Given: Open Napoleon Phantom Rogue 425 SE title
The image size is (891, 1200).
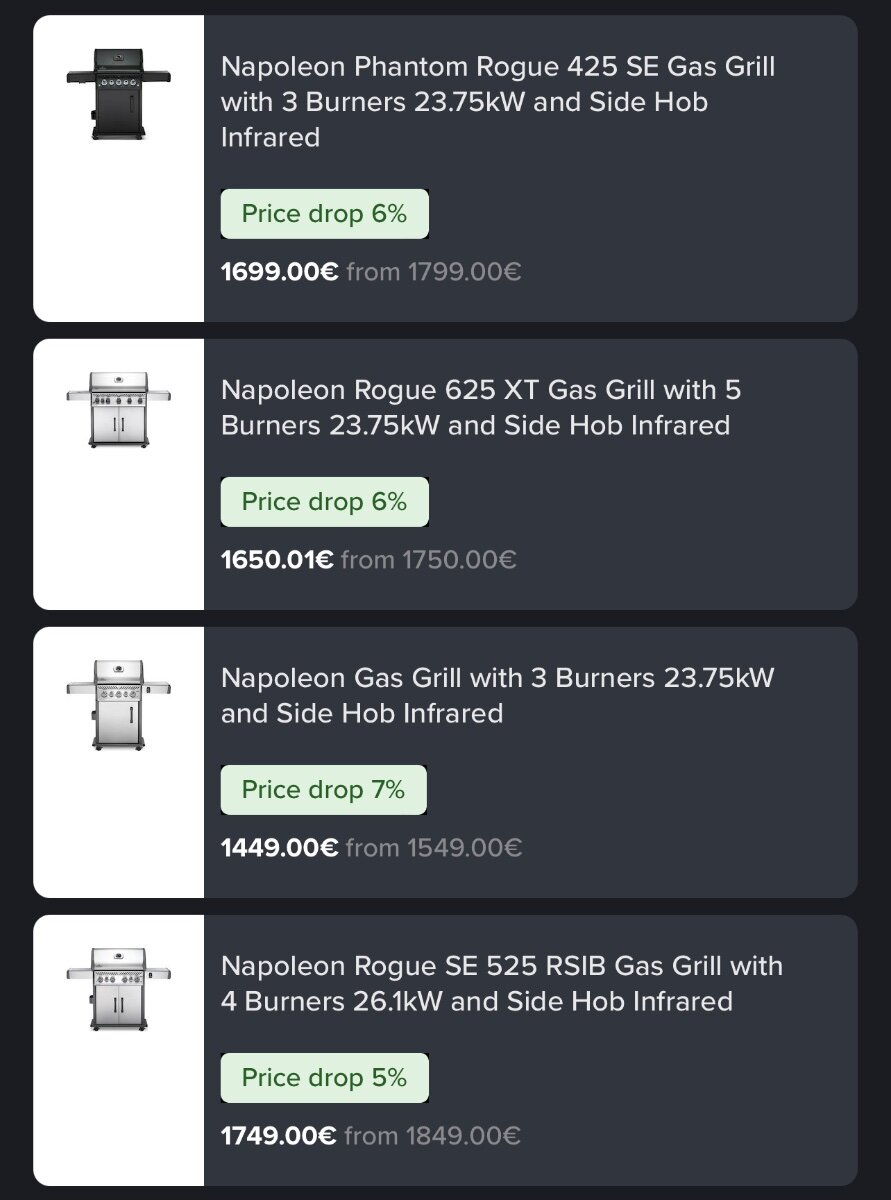Looking at the screenshot, I should click(x=498, y=102).
